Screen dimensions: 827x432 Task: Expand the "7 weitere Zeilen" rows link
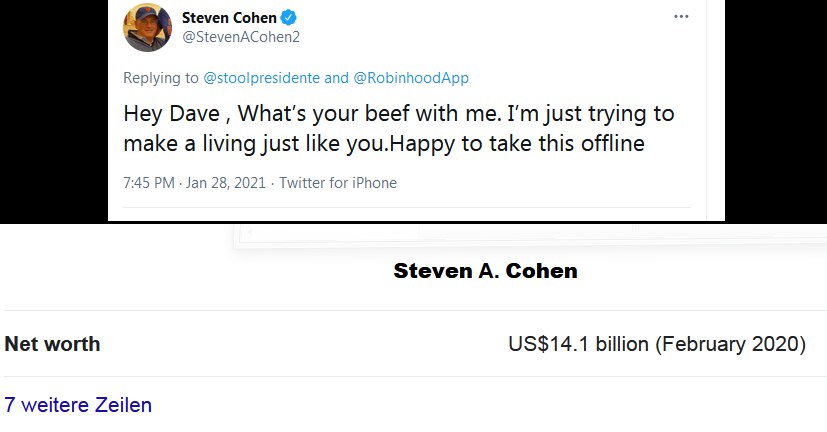tap(78, 405)
